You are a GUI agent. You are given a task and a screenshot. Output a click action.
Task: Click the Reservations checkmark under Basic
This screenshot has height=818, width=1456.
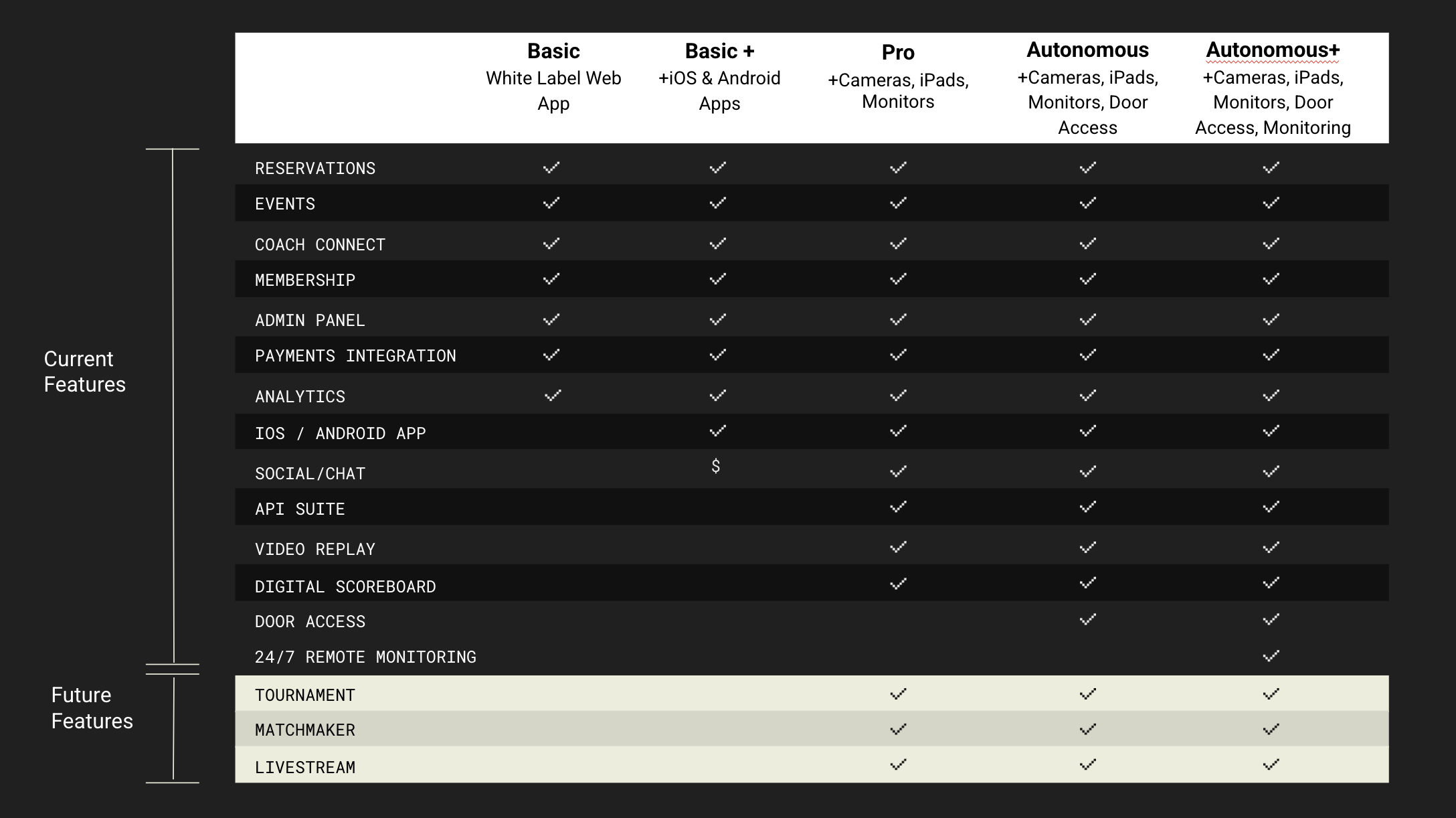[551, 167]
